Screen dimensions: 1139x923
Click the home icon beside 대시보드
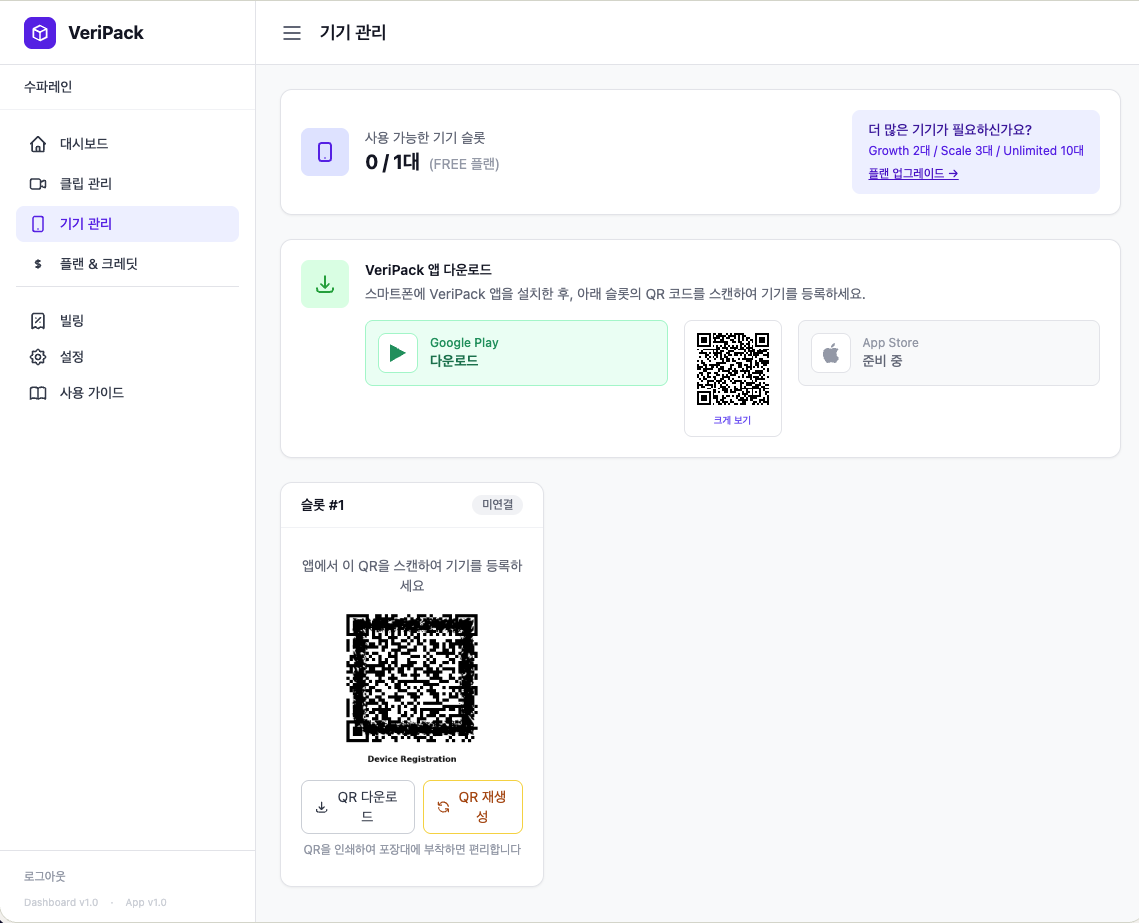pyautogui.click(x=38, y=144)
